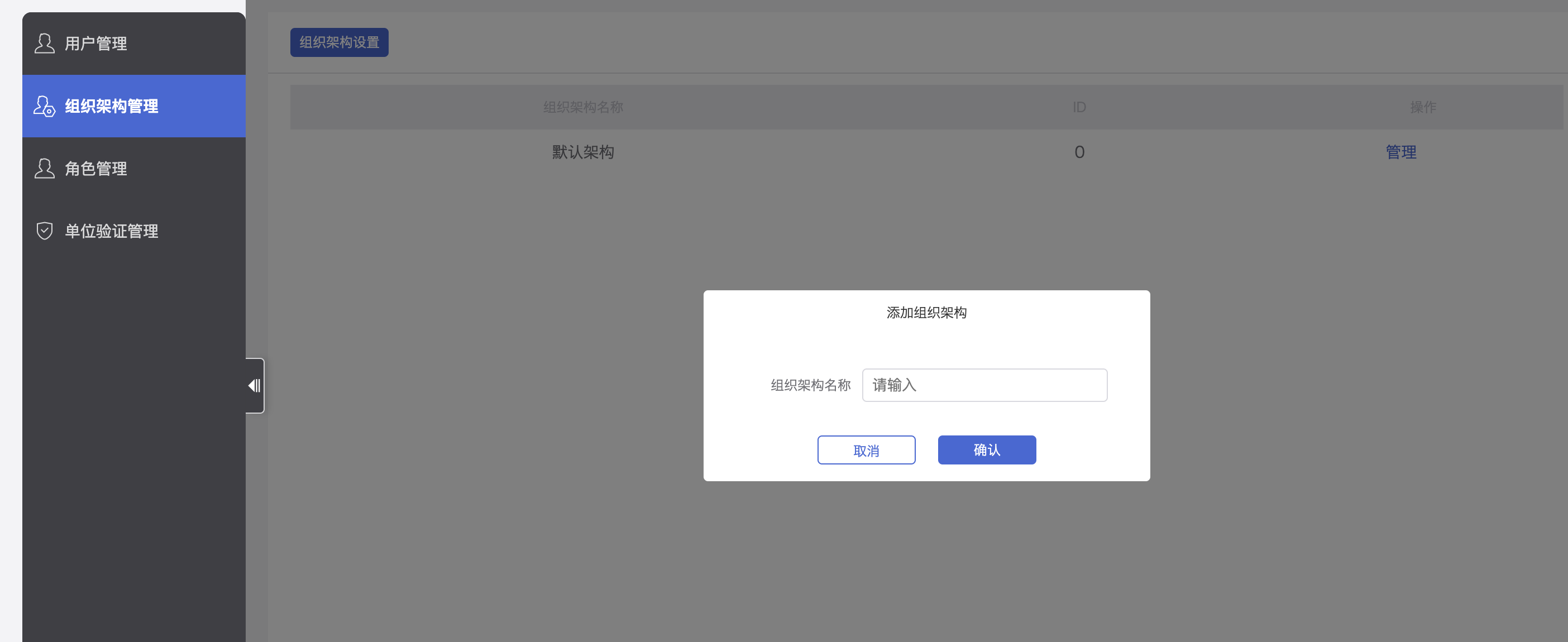Screen dimensions: 1568x642
Task: Collapse the sidebar with arrow handle
Action: [x=255, y=386]
